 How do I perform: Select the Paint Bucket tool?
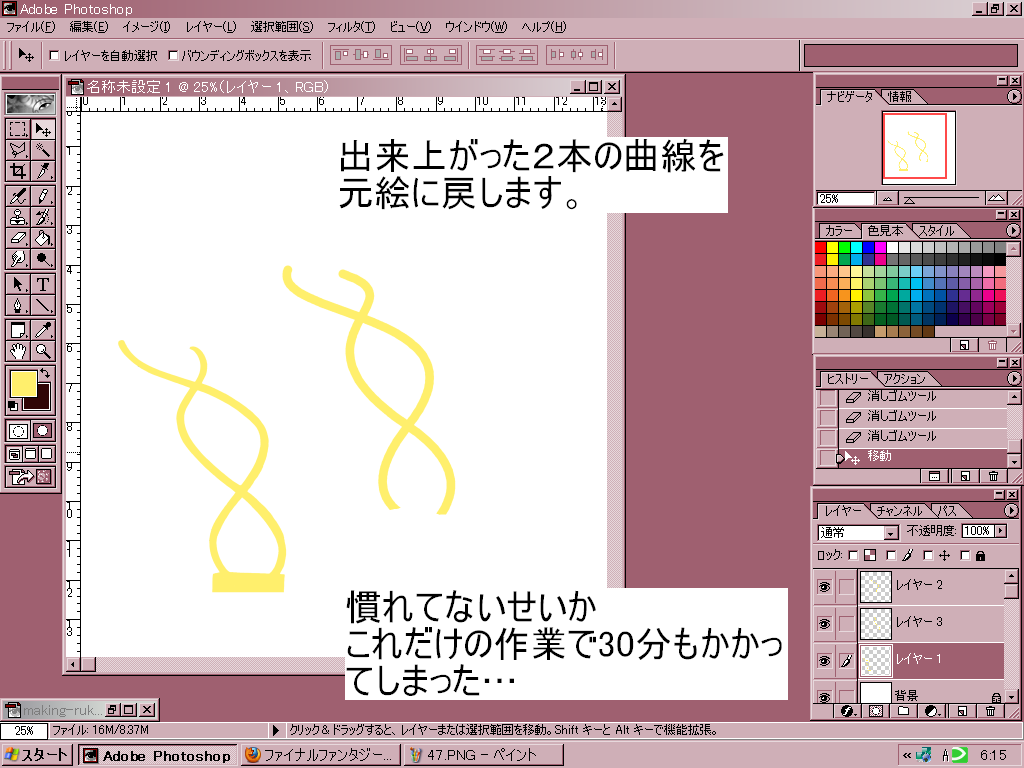tap(44, 238)
